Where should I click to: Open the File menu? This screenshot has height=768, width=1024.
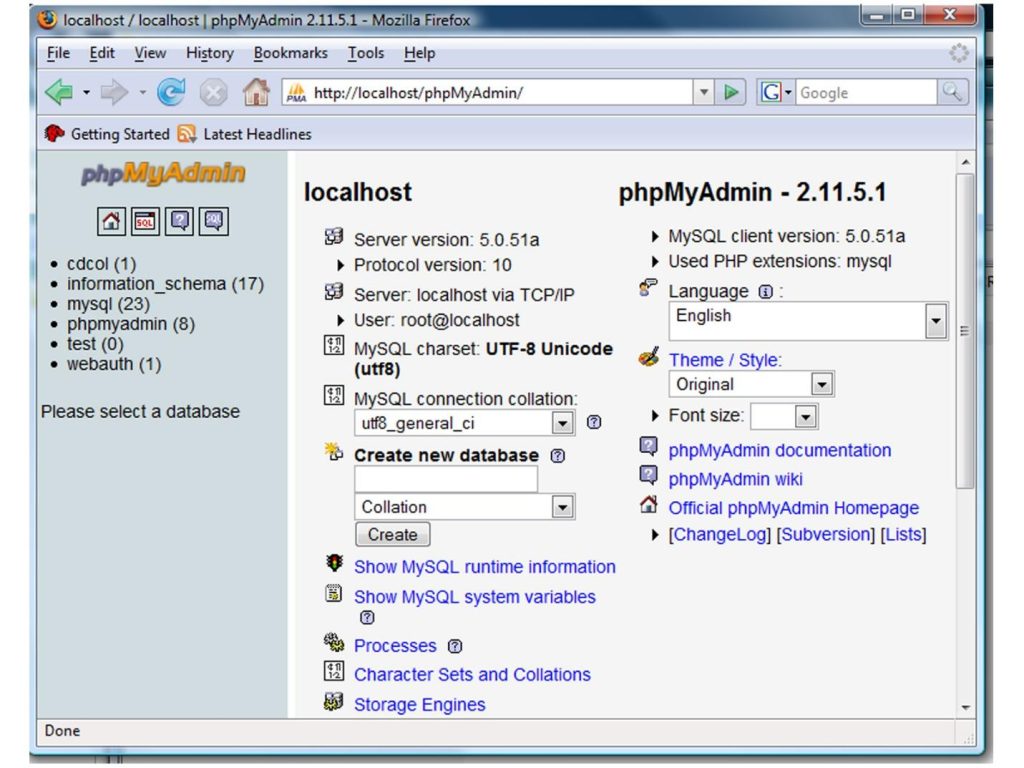pyautogui.click(x=58, y=53)
